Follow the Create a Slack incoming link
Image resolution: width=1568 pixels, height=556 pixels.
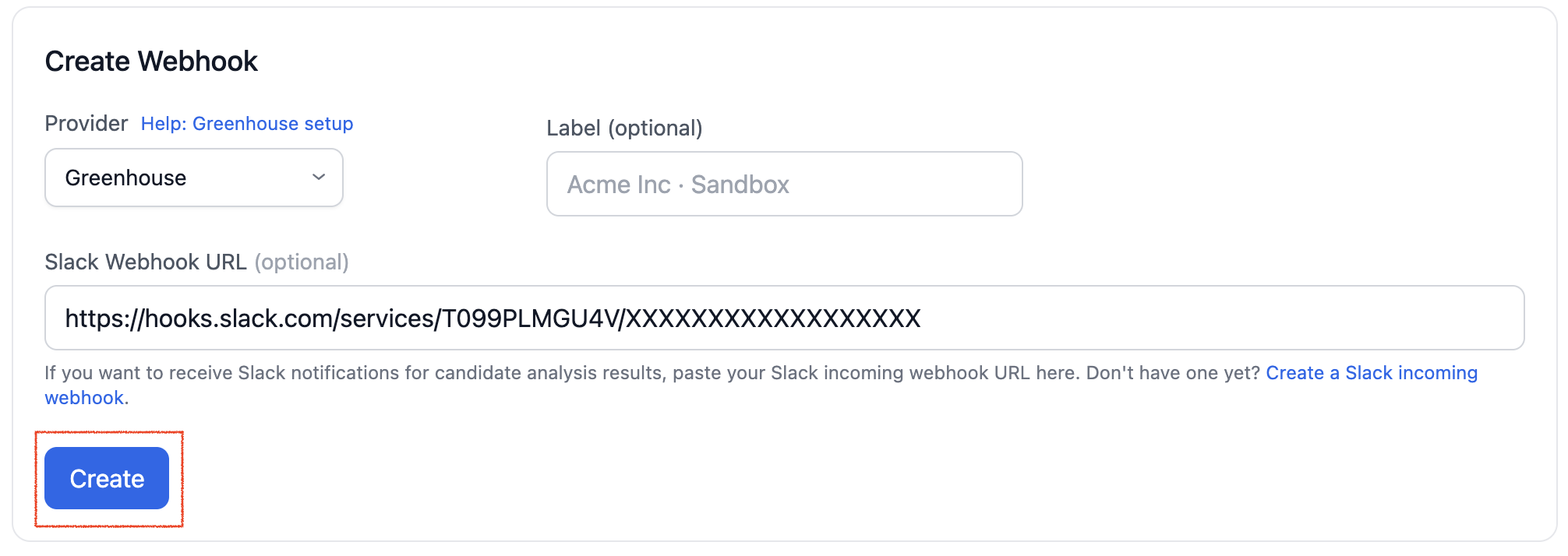coord(1371,373)
